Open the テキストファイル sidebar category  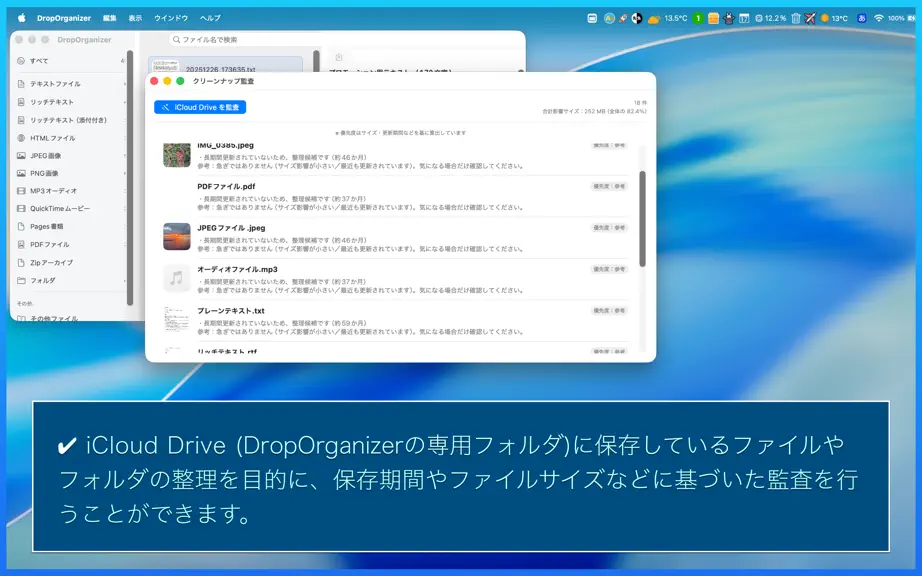(x=69, y=83)
